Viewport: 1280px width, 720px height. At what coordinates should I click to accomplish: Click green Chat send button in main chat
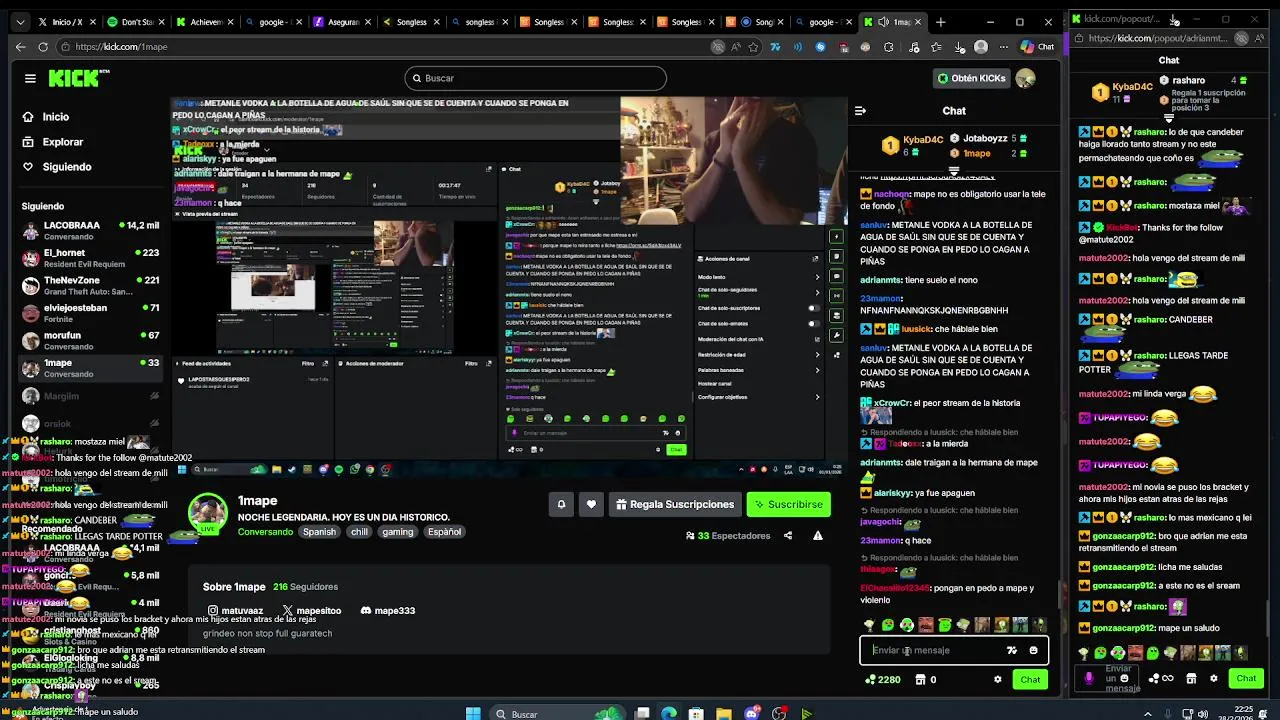click(x=1030, y=679)
